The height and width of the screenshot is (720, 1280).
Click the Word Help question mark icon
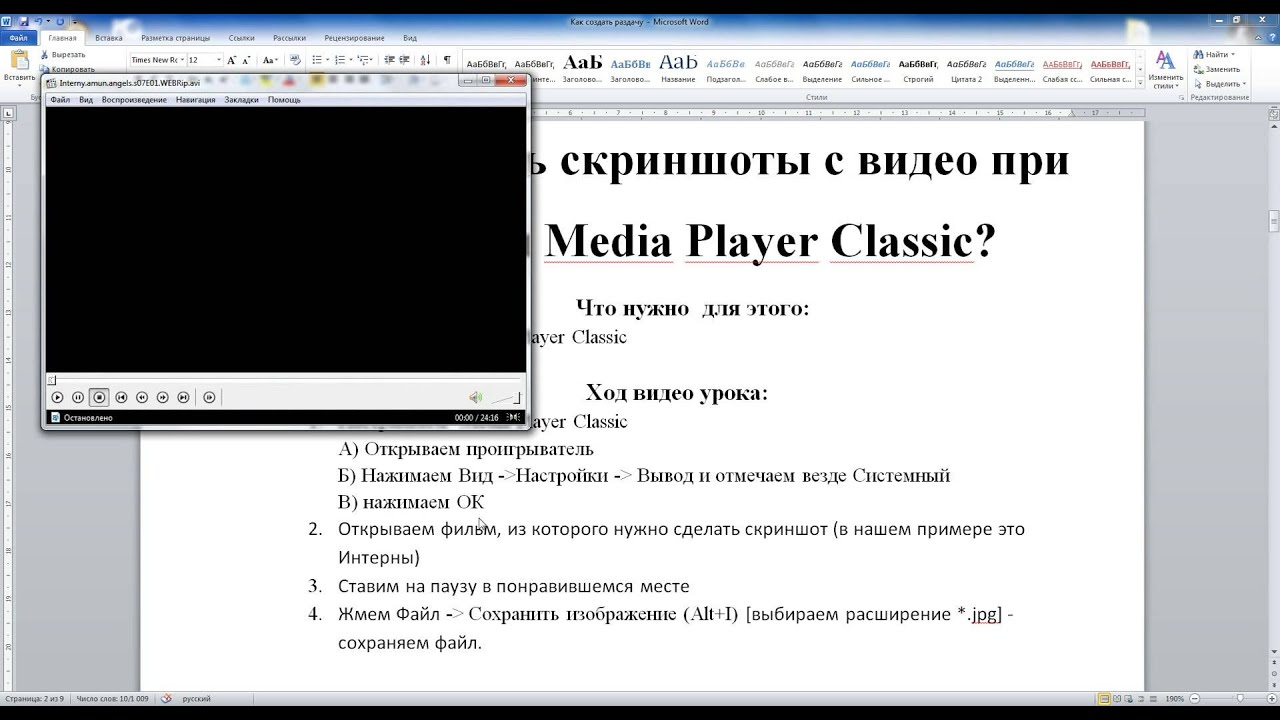[1270, 38]
